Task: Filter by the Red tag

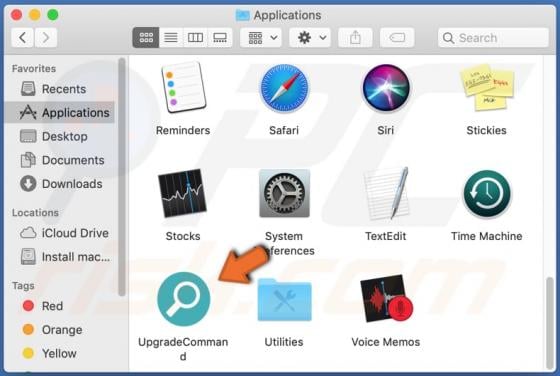Action: point(60,306)
